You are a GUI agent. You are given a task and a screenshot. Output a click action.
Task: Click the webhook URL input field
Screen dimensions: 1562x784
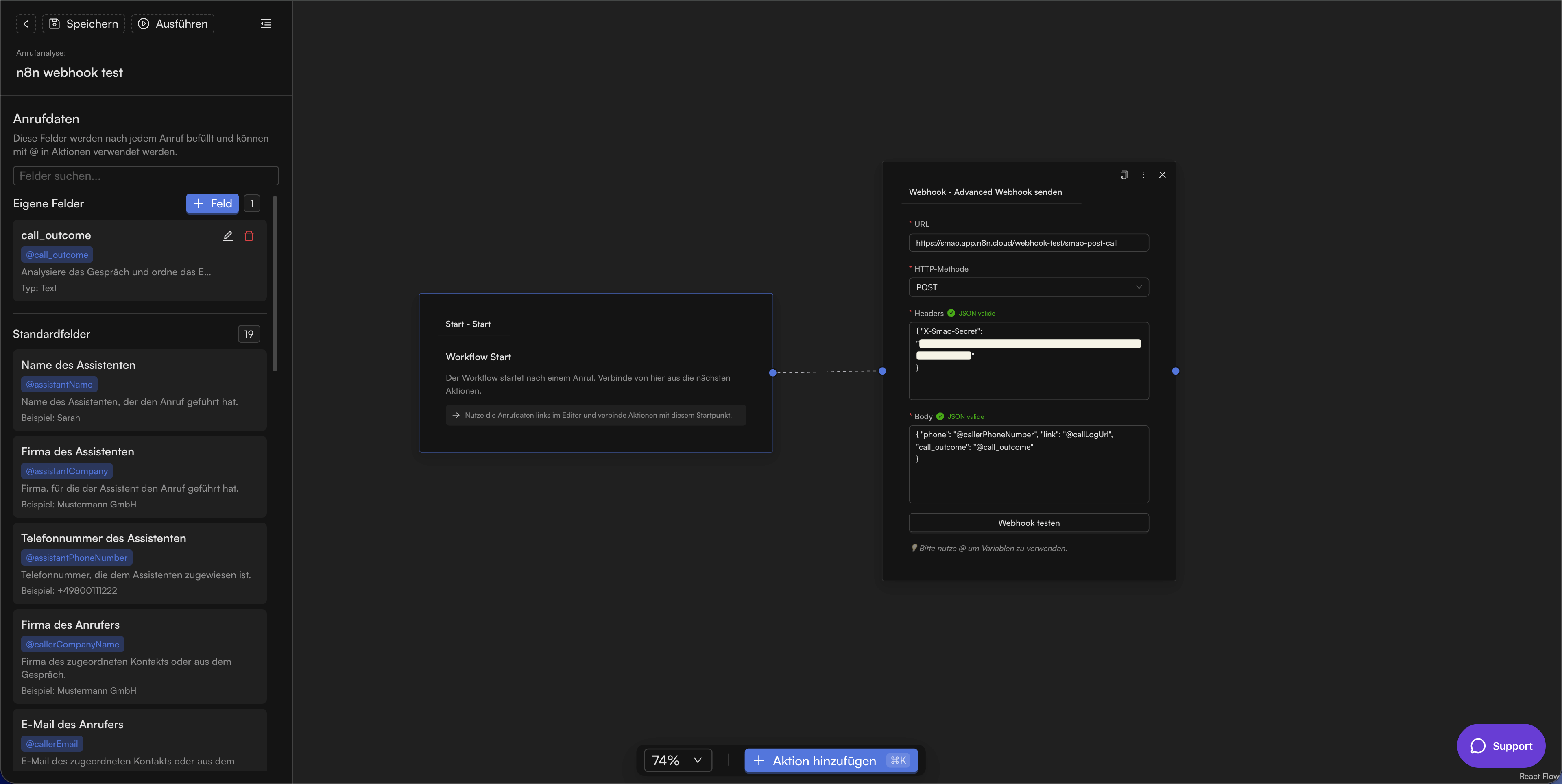(x=1028, y=243)
